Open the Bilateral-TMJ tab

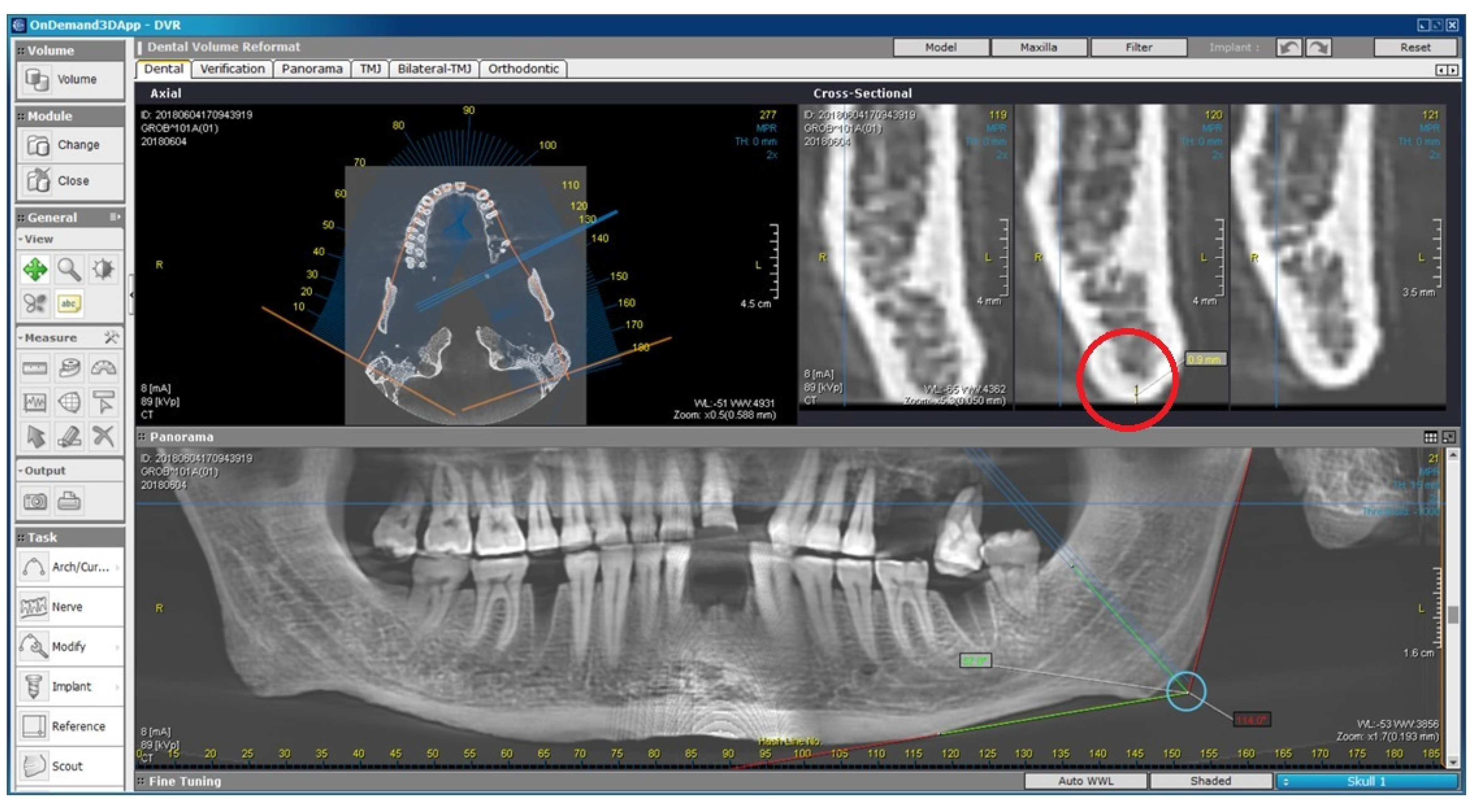coord(434,69)
